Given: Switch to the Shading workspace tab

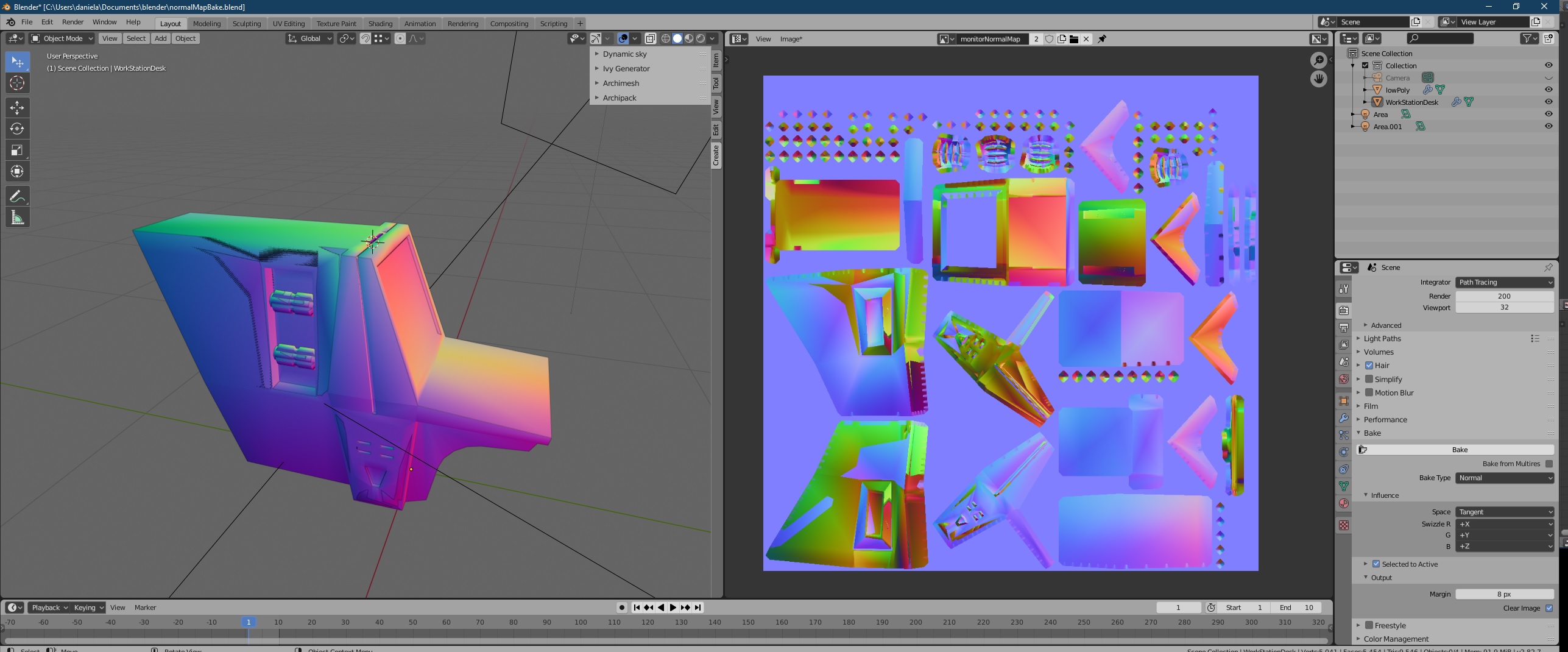Looking at the screenshot, I should tap(380, 23).
